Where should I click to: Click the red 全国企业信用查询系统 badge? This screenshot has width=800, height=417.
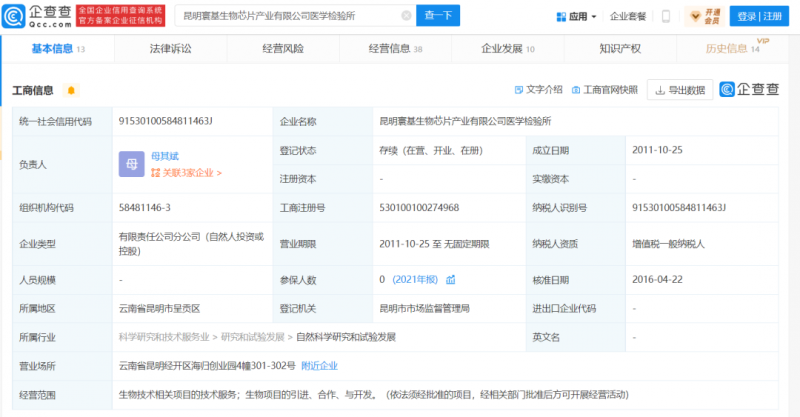click(120, 16)
